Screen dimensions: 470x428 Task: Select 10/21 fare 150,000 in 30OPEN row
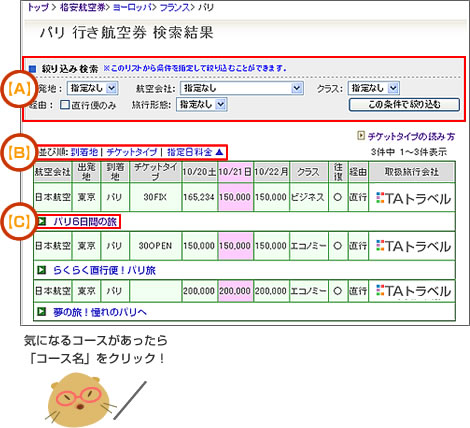(x=235, y=246)
